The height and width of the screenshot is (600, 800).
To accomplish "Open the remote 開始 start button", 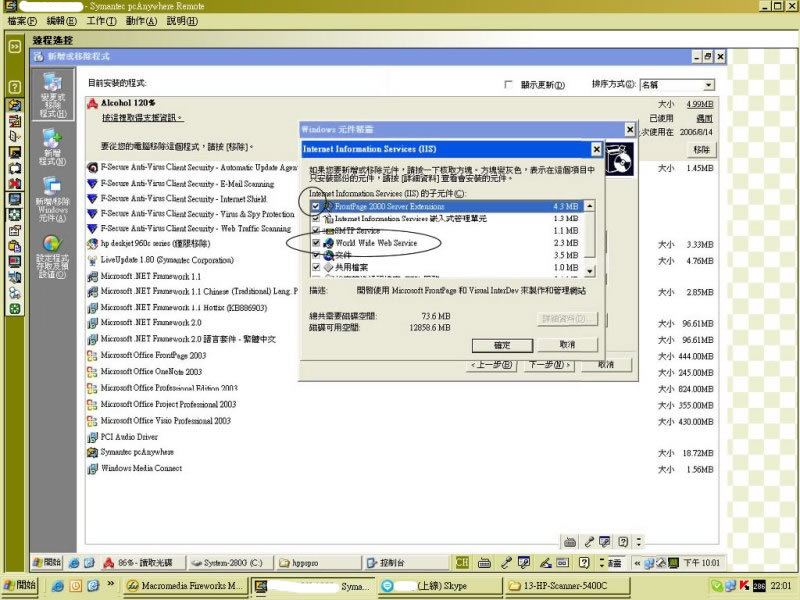I will click(x=46, y=563).
